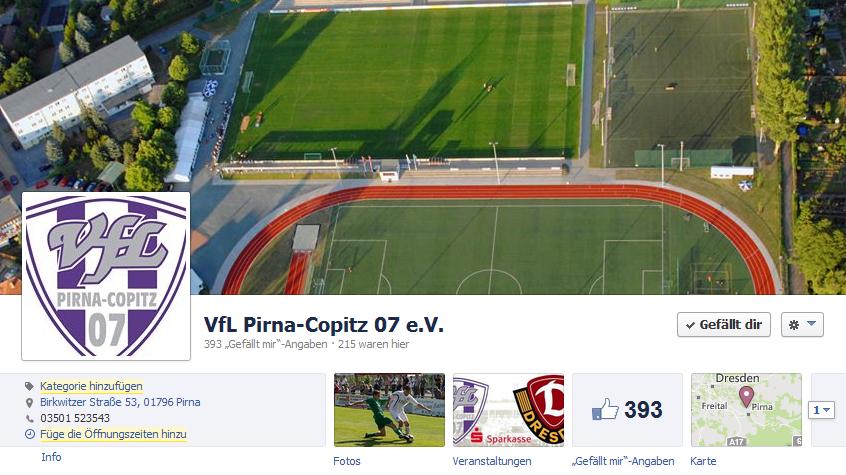Click the Kategorie hinzufügen link

tap(91, 386)
